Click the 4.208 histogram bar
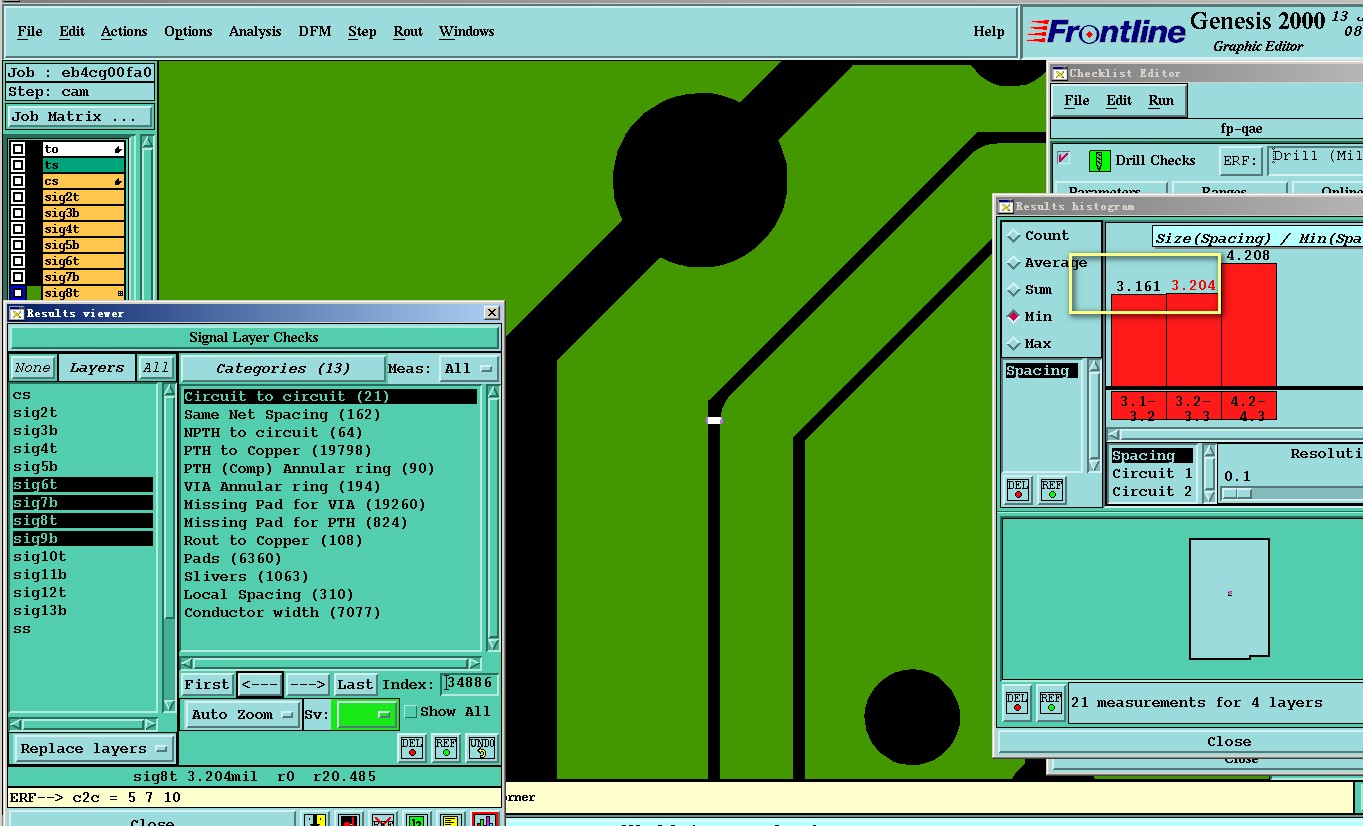The height and width of the screenshot is (826, 1363). tap(1248, 324)
